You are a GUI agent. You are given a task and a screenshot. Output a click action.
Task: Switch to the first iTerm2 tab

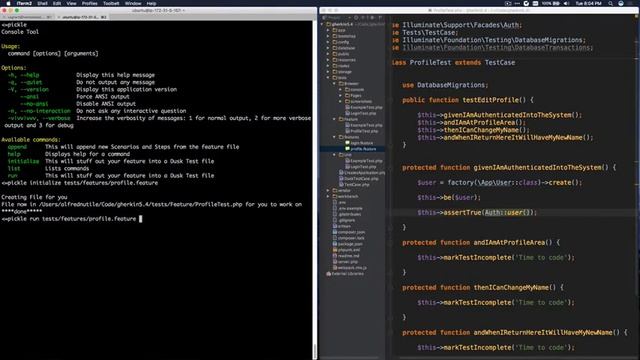tap(27, 17)
